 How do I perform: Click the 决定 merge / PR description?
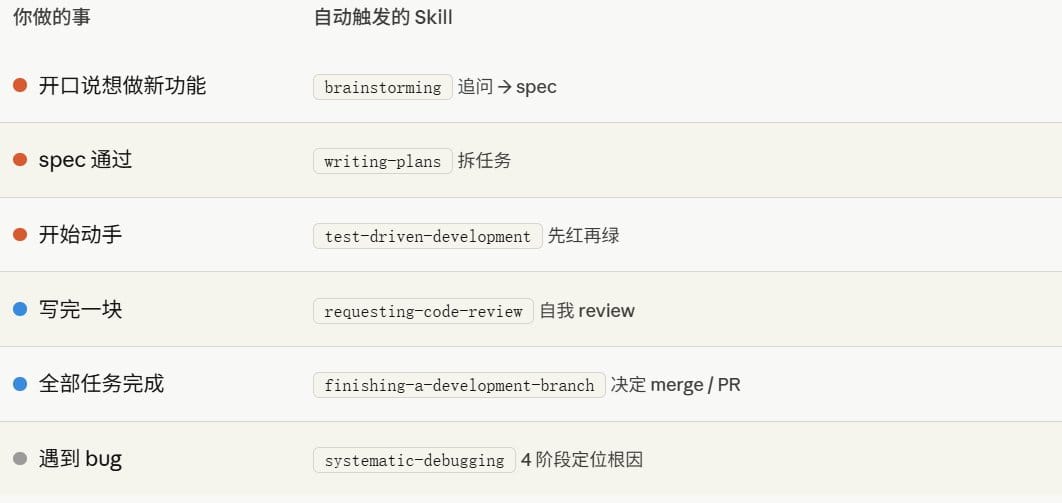point(676,385)
